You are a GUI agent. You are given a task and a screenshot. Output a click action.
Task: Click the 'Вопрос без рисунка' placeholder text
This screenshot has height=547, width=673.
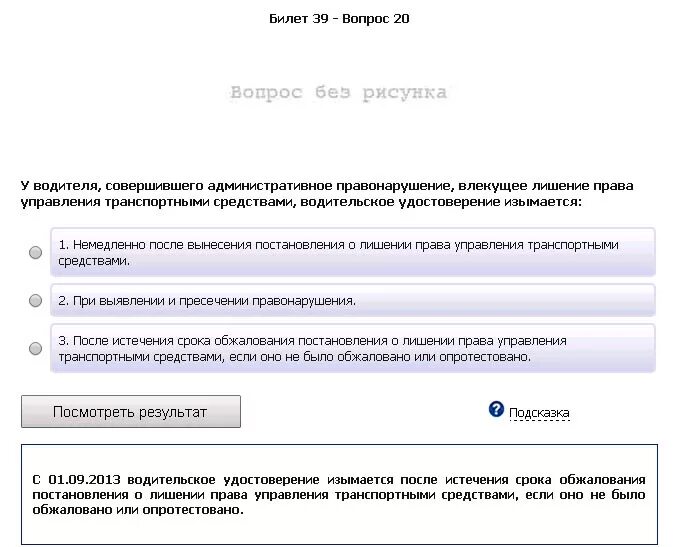pyautogui.click(x=338, y=93)
